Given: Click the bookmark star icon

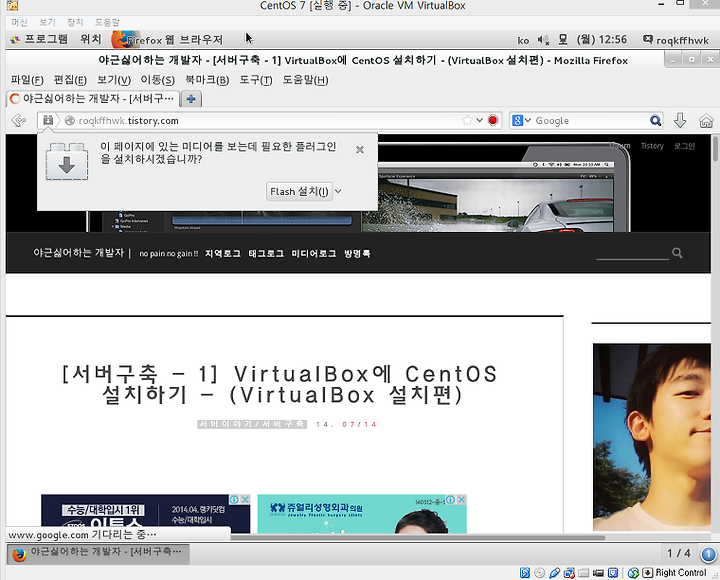Looking at the screenshot, I should pyautogui.click(x=467, y=120).
